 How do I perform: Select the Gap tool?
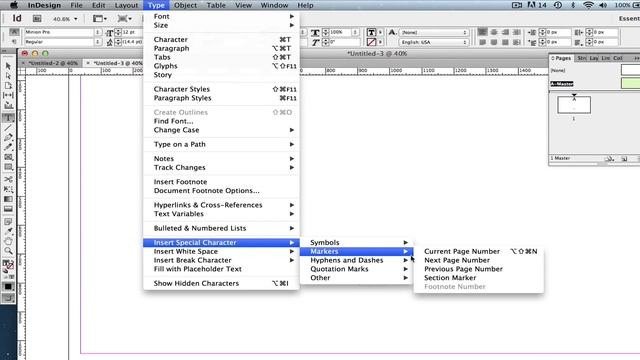8,95
